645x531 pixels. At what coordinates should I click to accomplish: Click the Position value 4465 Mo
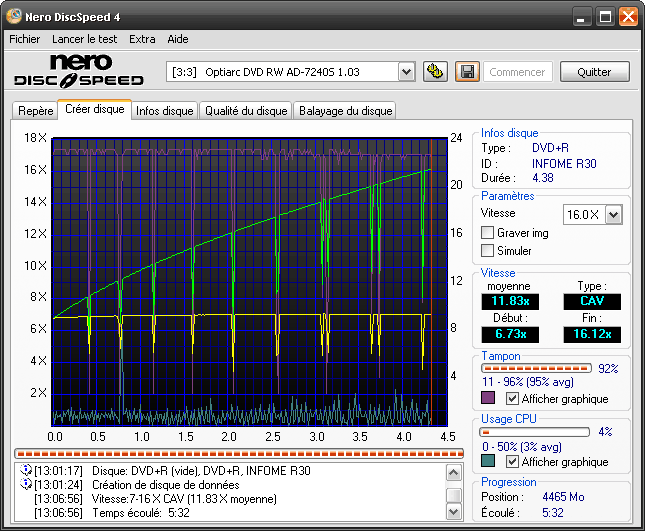click(x=563, y=497)
